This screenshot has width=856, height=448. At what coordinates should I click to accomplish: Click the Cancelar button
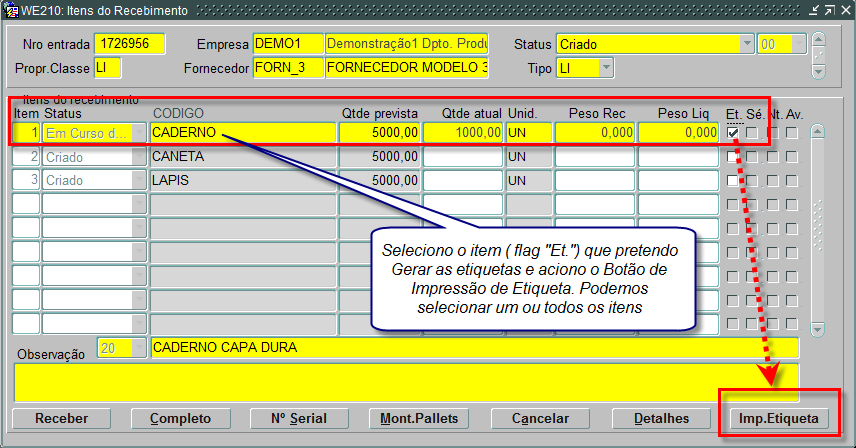tap(540, 419)
